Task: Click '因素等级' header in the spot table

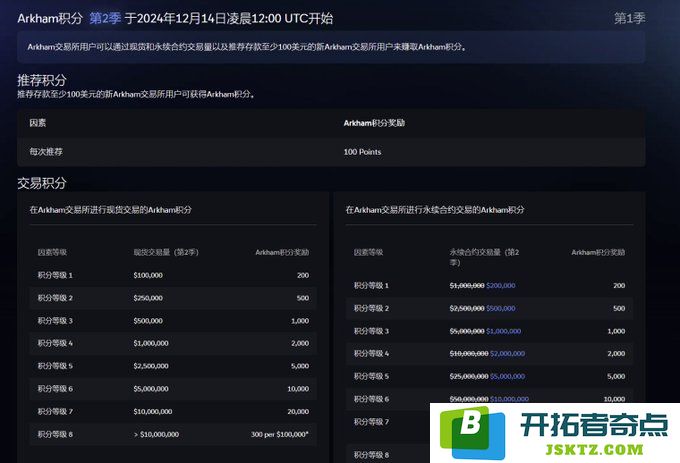Action: pyautogui.click(x=52, y=252)
